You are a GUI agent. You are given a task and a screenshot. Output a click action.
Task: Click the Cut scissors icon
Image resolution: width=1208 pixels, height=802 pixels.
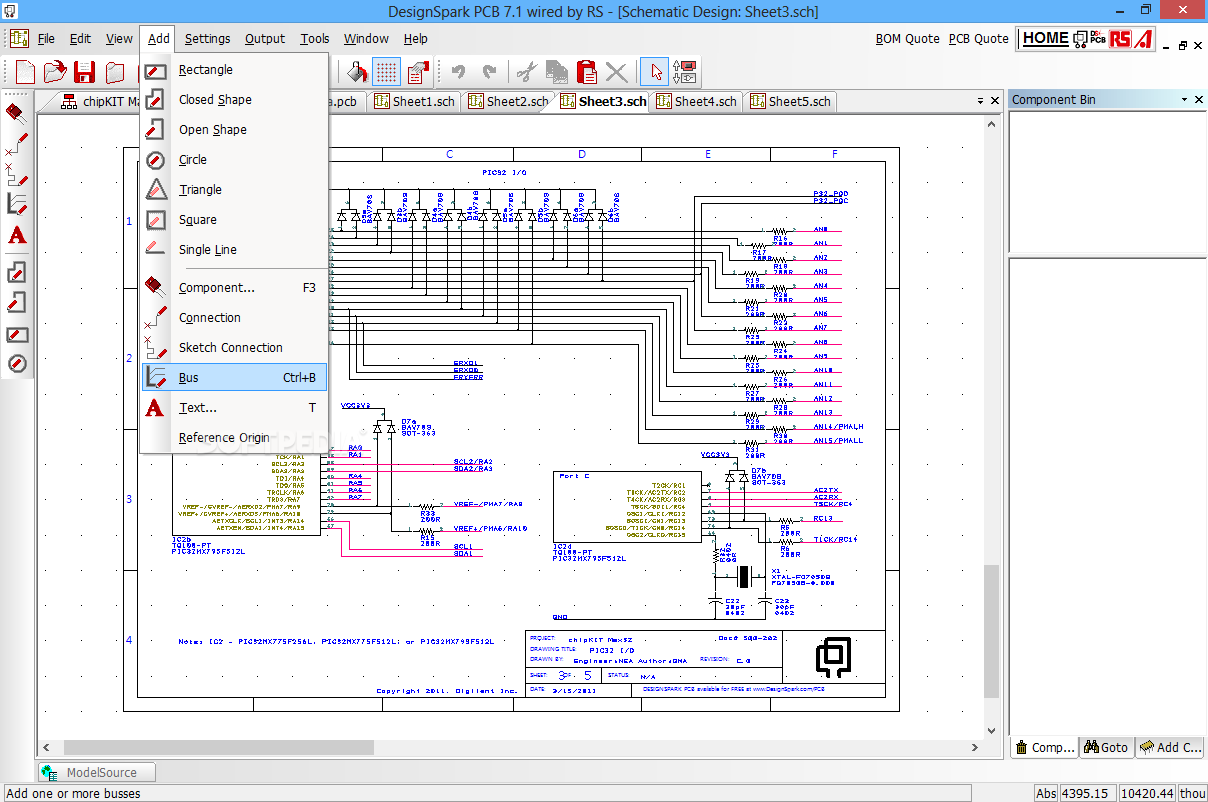click(x=526, y=71)
